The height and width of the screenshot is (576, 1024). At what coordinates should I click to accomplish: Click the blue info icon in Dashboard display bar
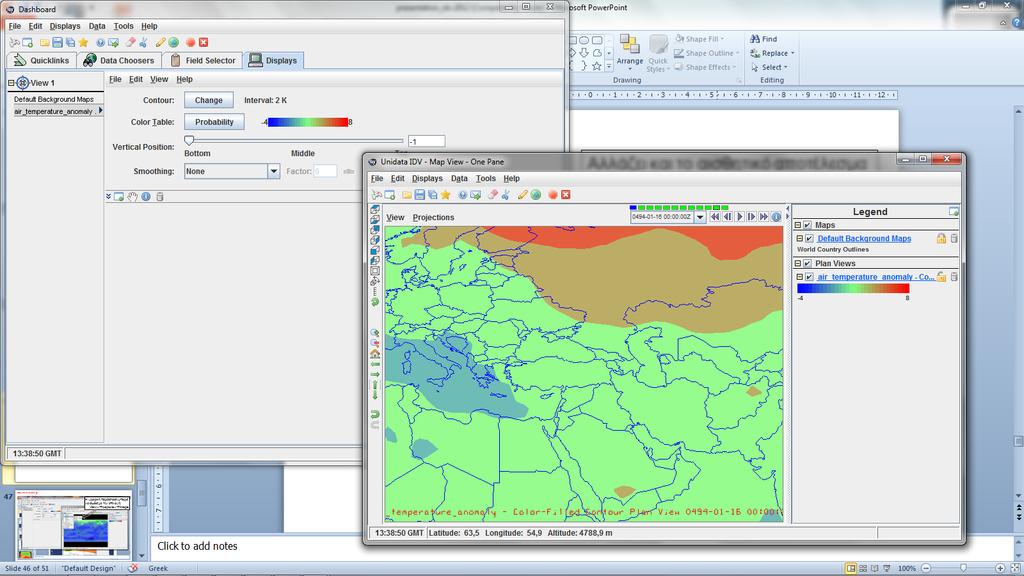tap(146, 197)
